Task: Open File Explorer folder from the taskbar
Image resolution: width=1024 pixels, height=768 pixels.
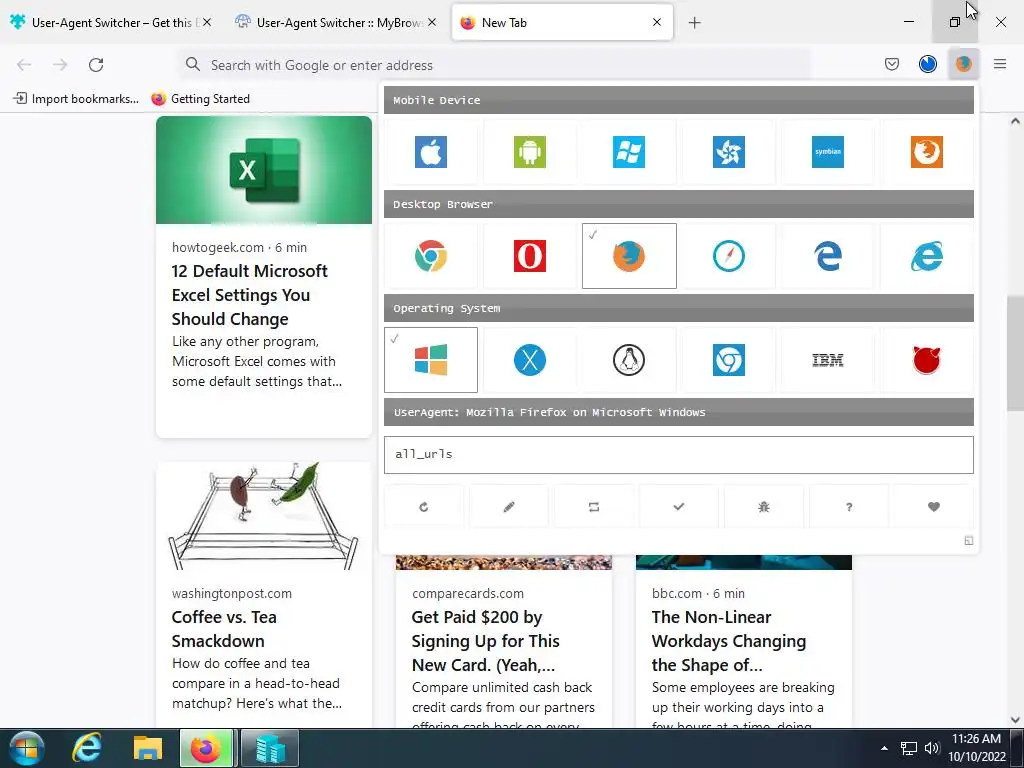Action: [x=148, y=748]
